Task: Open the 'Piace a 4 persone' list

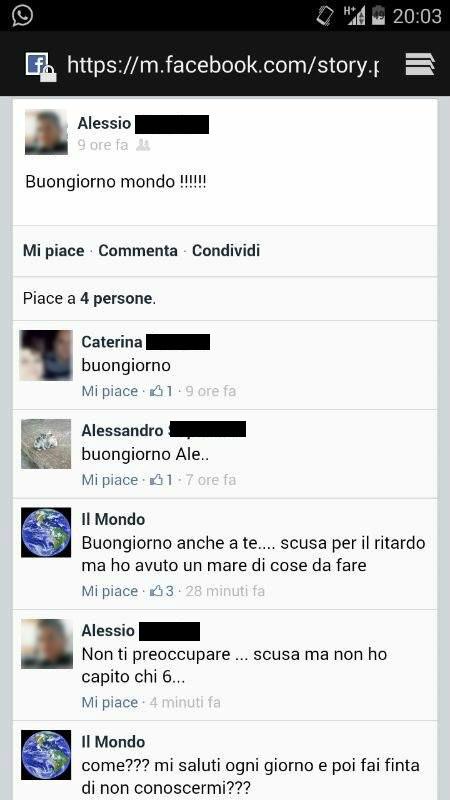Action: (x=89, y=298)
